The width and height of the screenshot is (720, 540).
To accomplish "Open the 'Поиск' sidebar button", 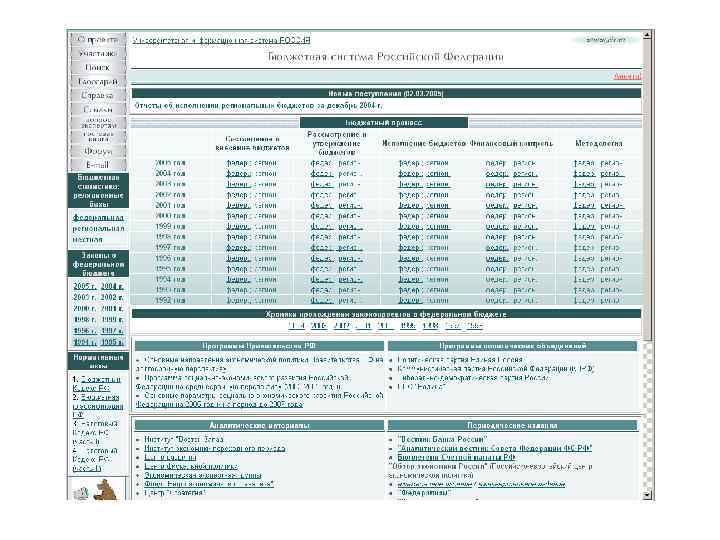I will 98,67.
